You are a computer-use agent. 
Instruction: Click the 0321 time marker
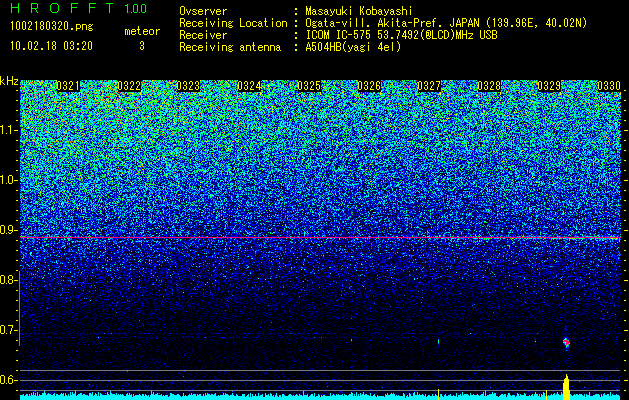[68, 86]
